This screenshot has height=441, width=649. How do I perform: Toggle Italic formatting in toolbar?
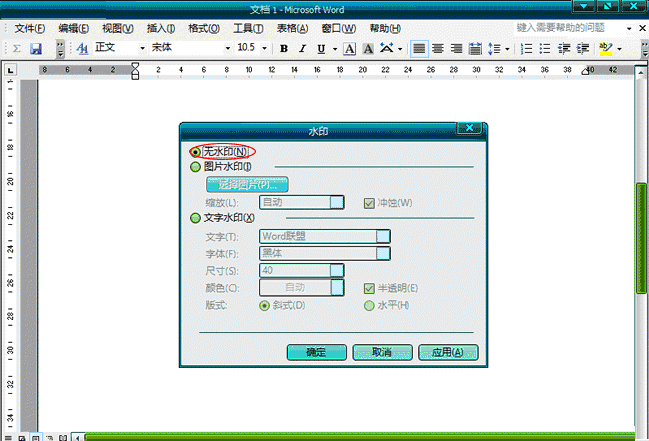click(303, 48)
